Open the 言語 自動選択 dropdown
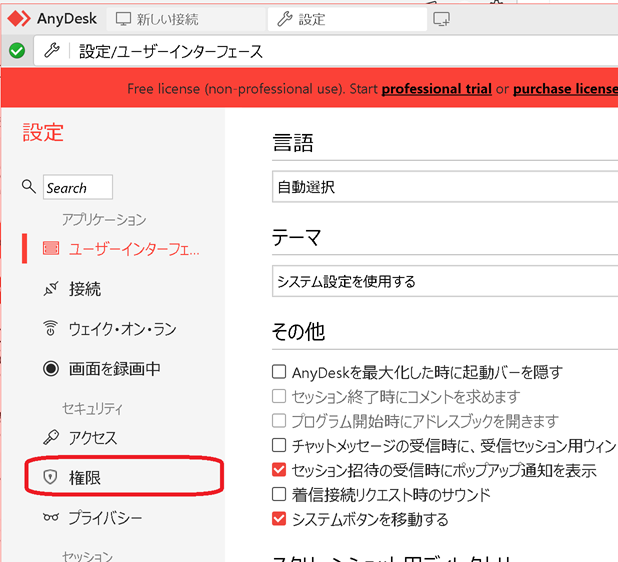This screenshot has height=562, width=618. pyautogui.click(x=445, y=187)
